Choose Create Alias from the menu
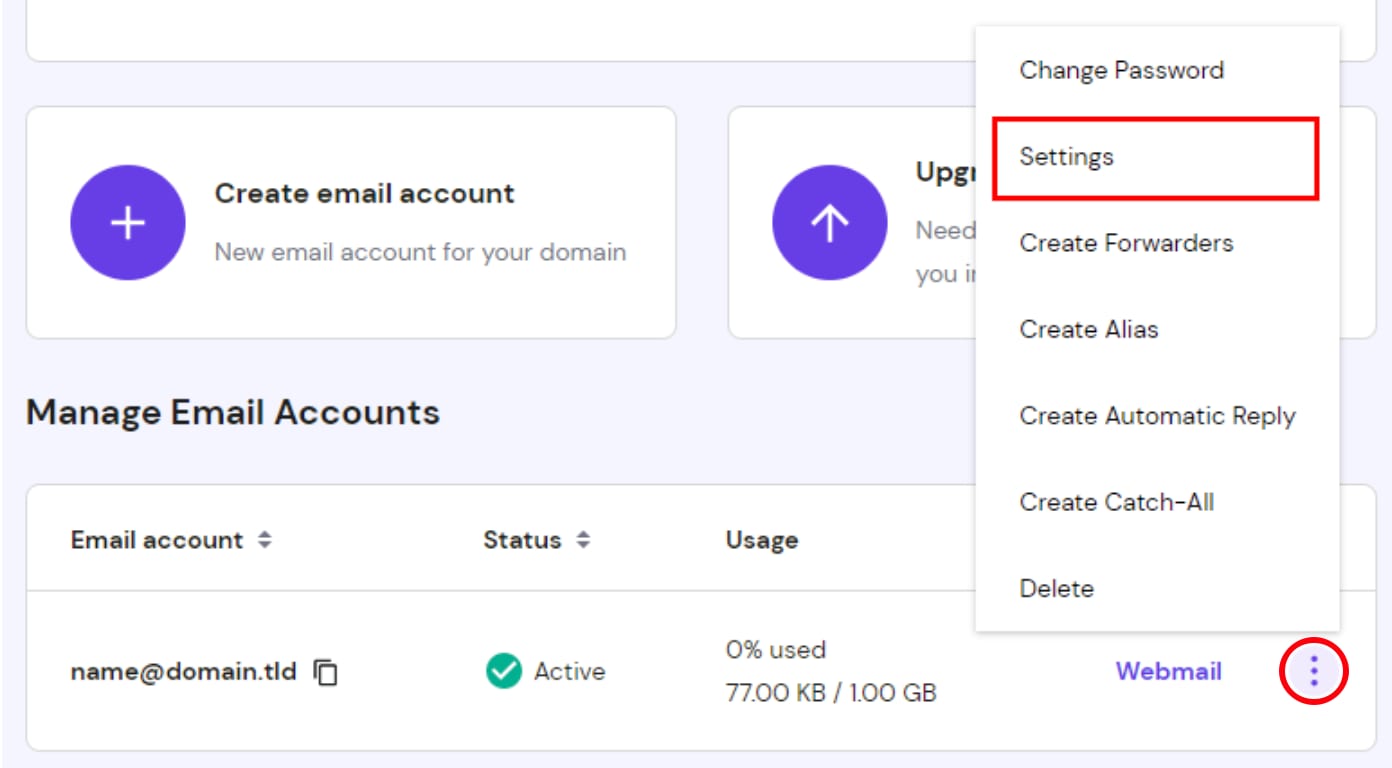Screen dimensions: 1392x768 (x=1089, y=329)
